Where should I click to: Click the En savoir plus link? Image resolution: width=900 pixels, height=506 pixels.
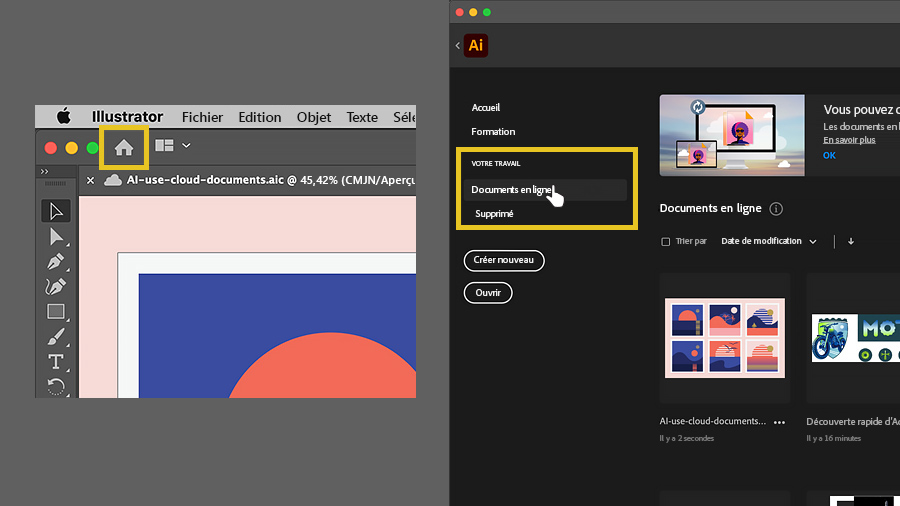849,140
